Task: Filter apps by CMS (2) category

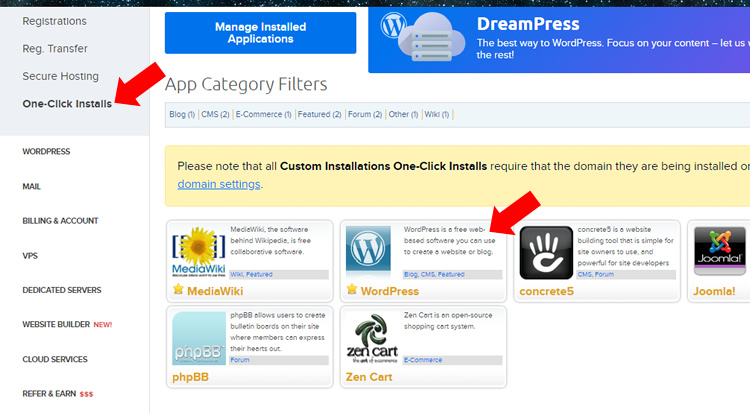Action: pos(215,114)
